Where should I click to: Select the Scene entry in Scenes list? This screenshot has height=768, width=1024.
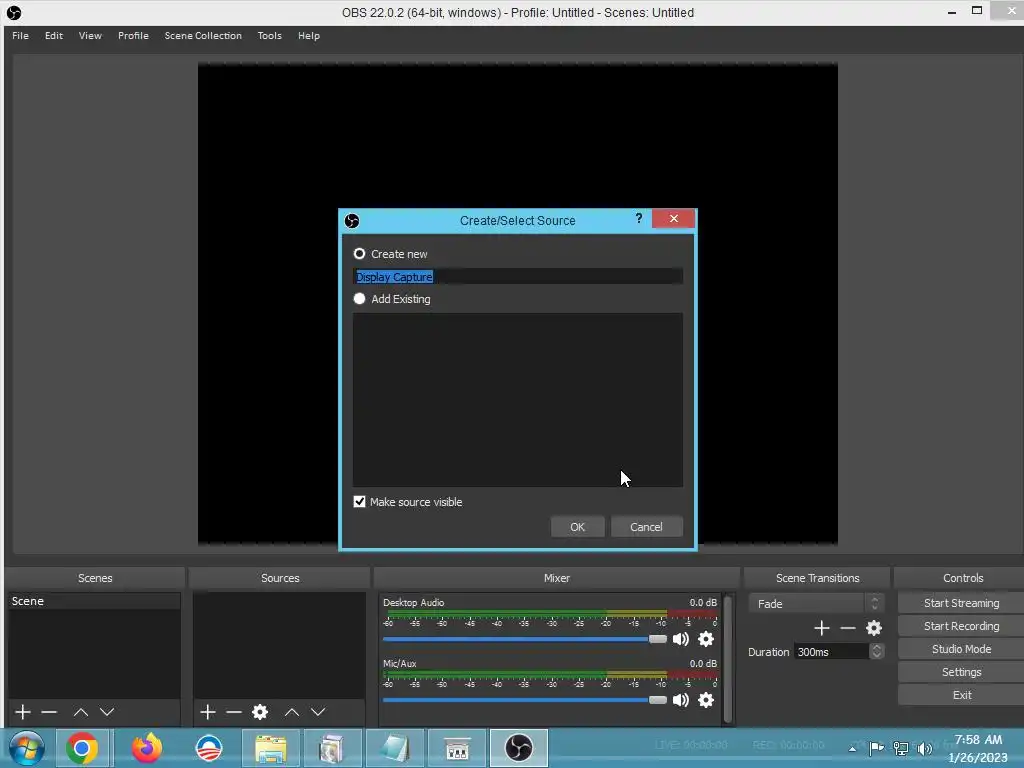[94, 601]
